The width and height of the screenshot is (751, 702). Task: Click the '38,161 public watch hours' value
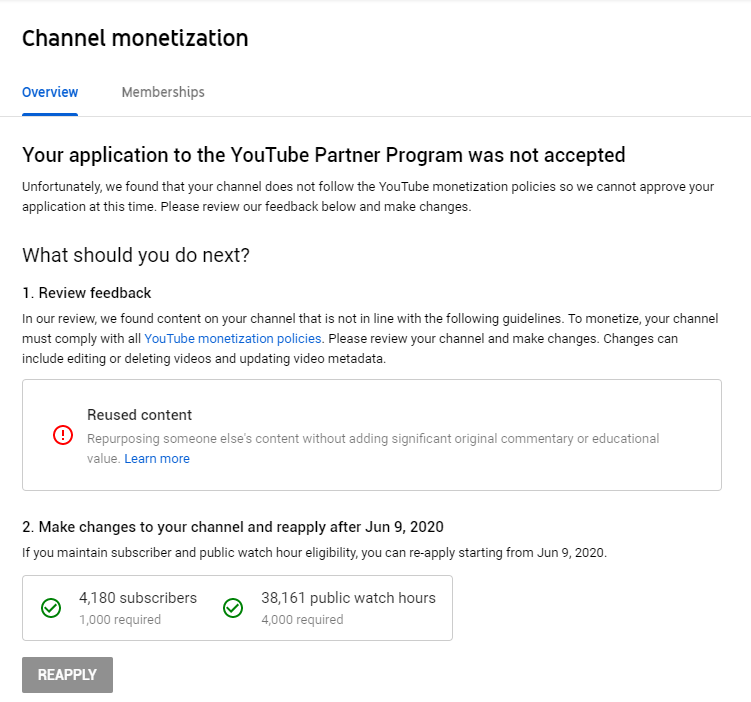(348, 598)
